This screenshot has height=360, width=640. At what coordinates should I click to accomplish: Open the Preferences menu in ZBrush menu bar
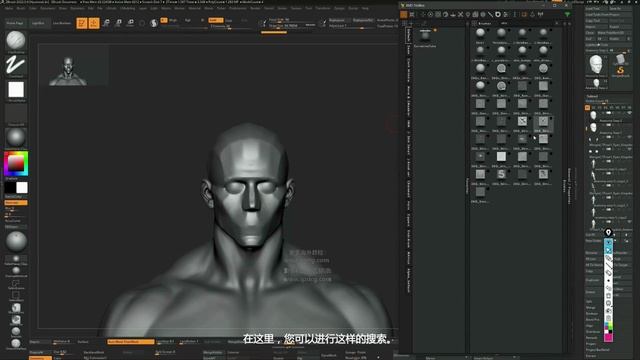pos(238,8)
